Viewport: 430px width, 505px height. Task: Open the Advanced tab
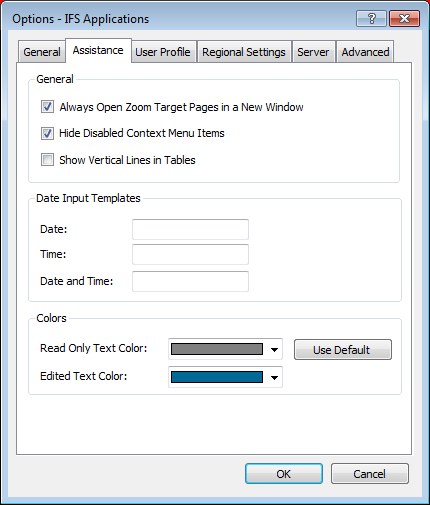365,52
